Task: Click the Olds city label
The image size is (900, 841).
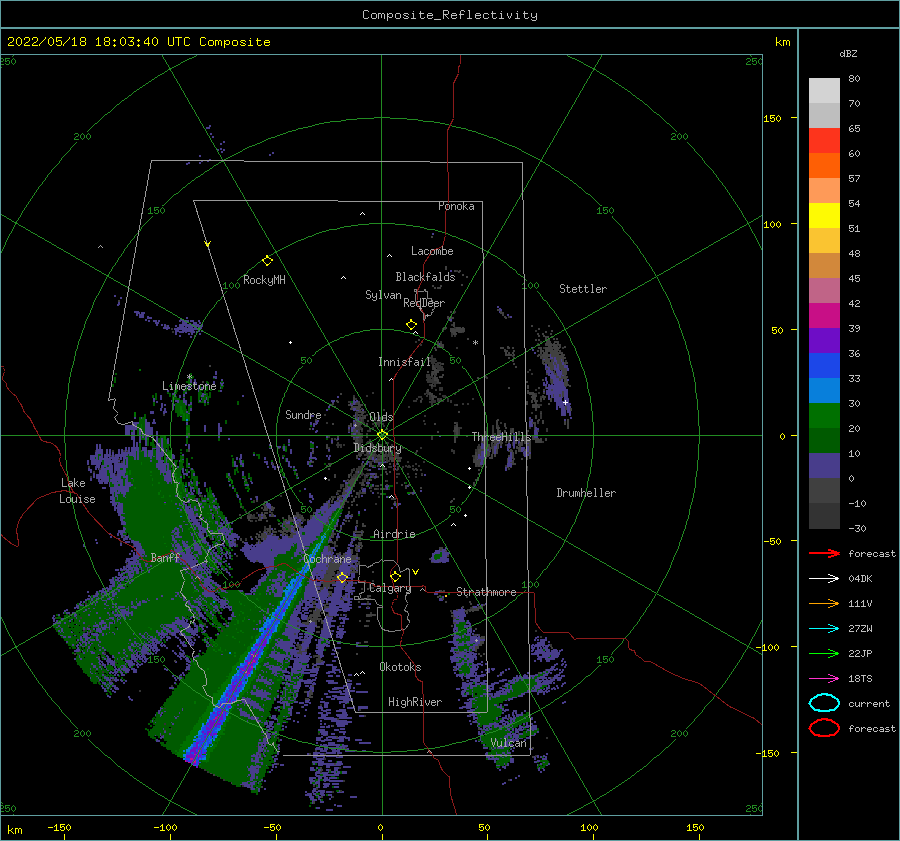Action: click(381, 417)
